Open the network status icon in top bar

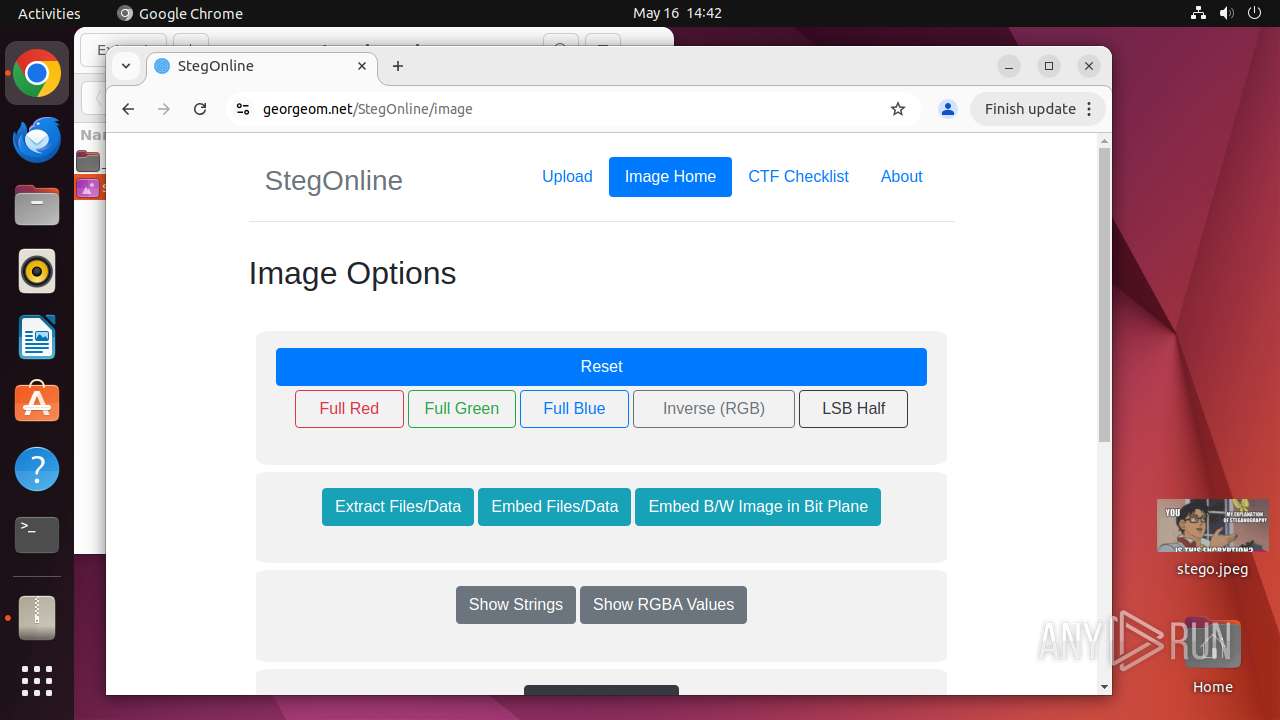pos(1199,13)
